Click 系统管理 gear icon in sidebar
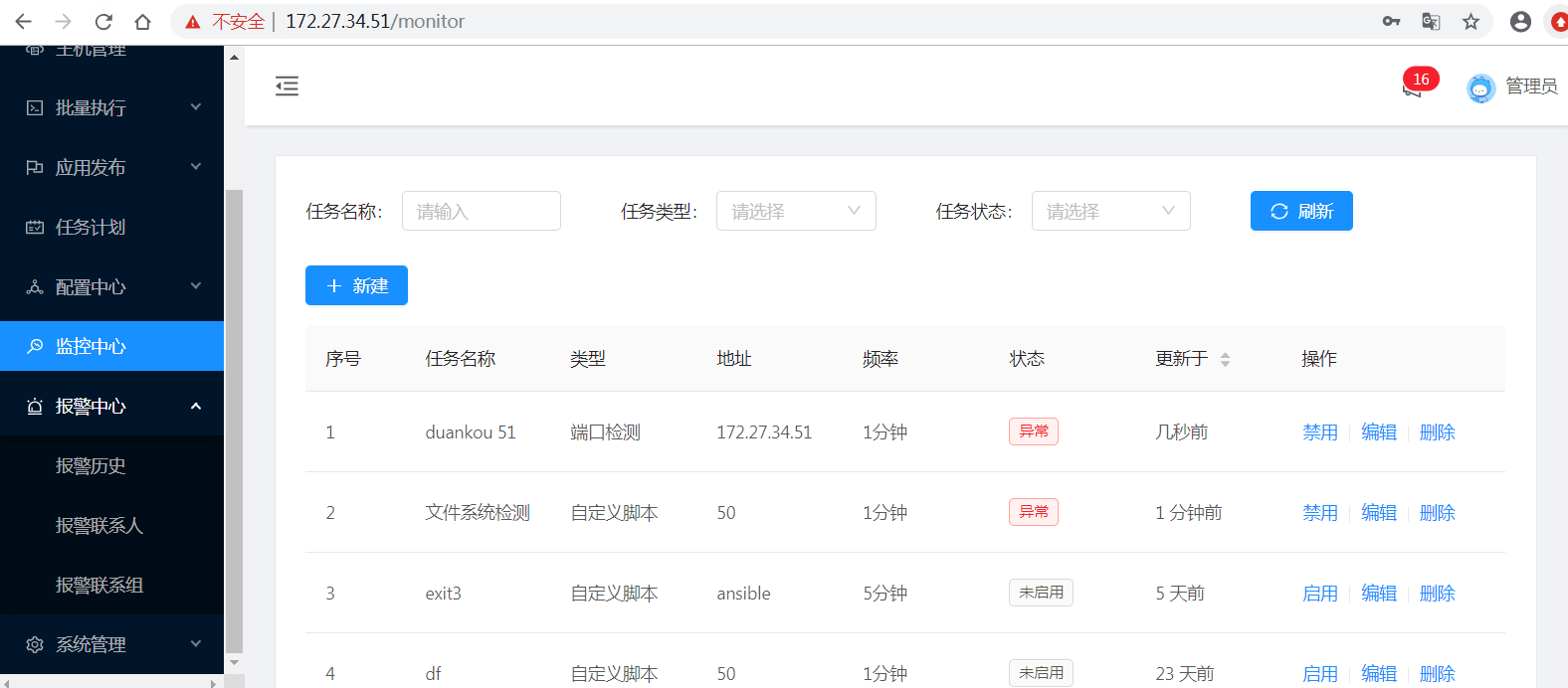1568x688 pixels. pyautogui.click(x=35, y=644)
